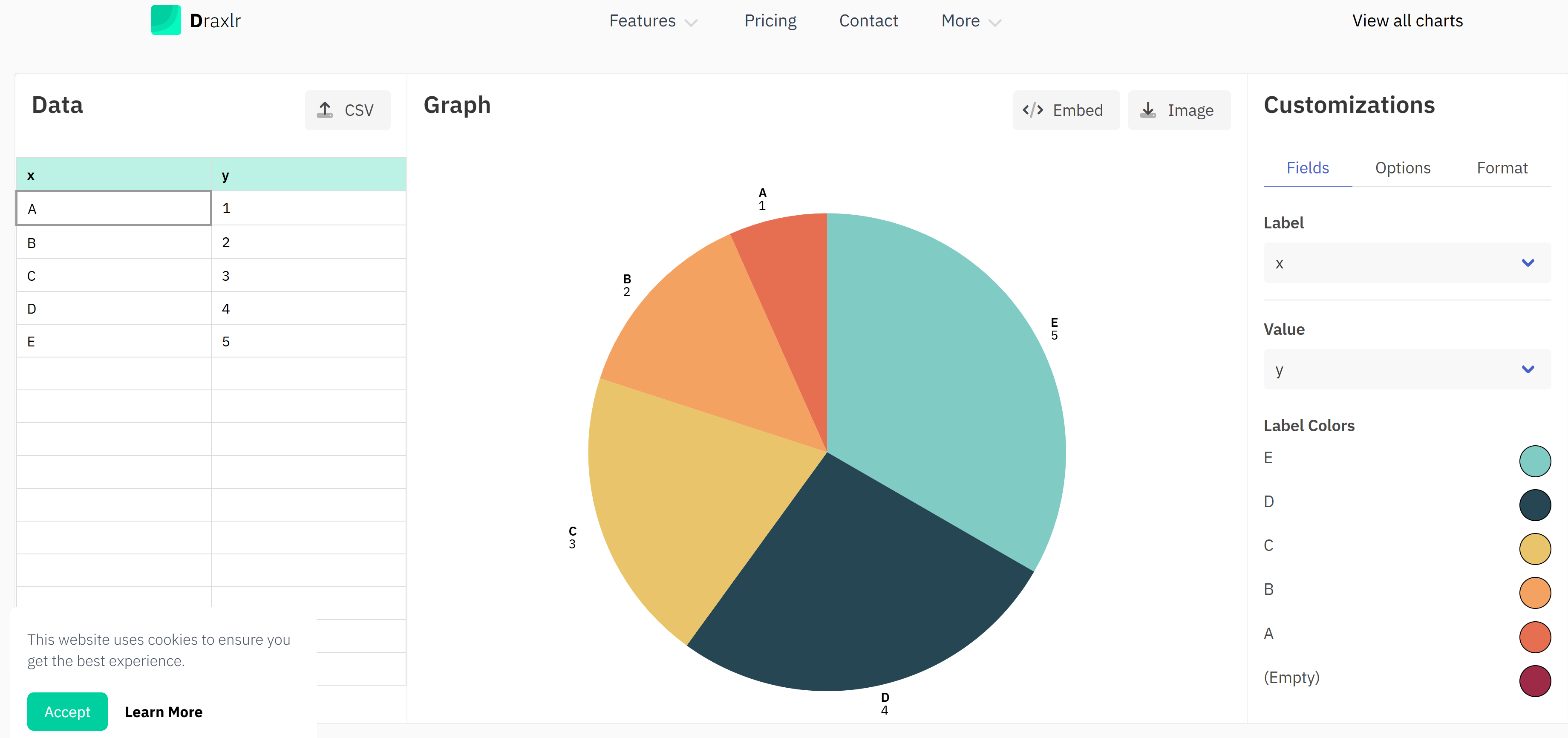Click the Embed code icon
This screenshot has height=738, width=1568.
1033,110
